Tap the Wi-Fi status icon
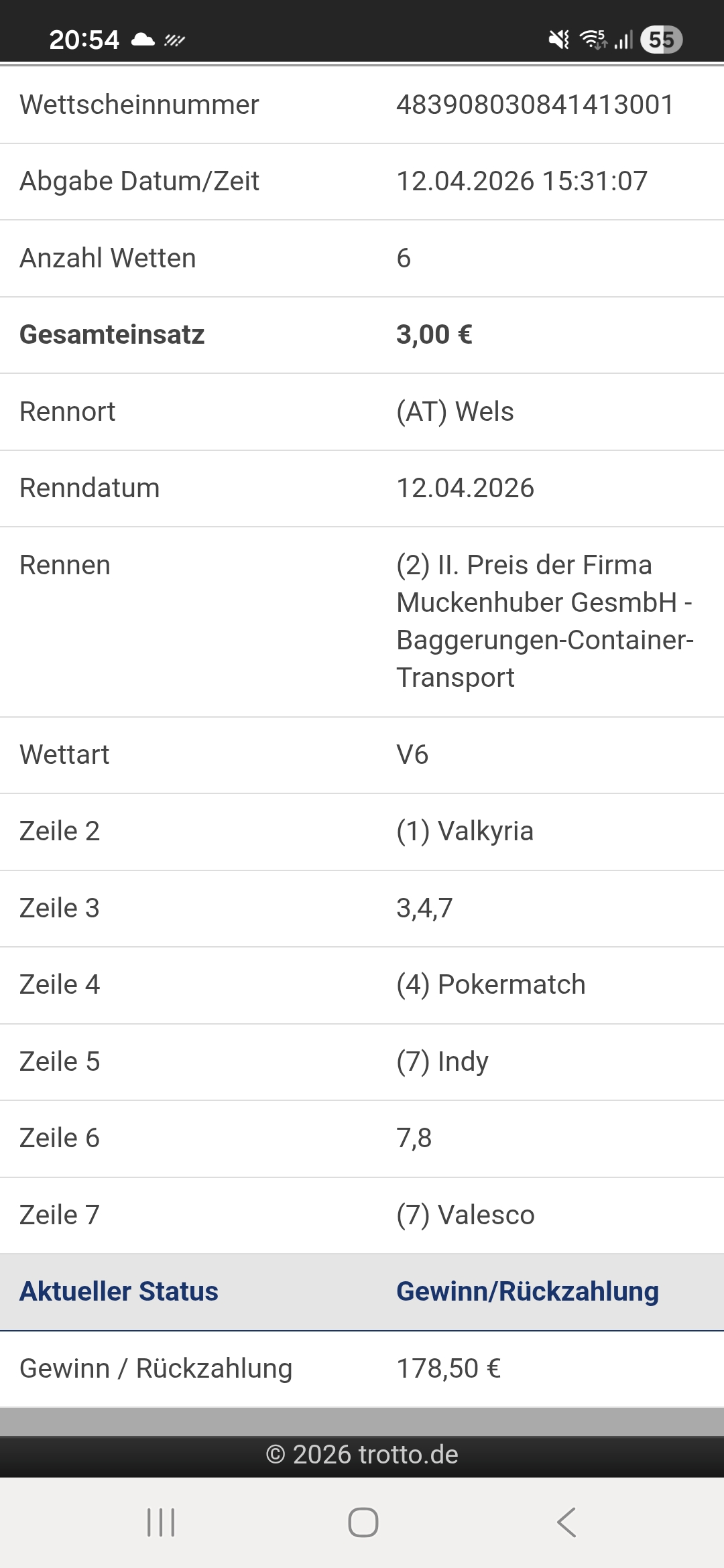The height and width of the screenshot is (1568, 724). pos(593,40)
